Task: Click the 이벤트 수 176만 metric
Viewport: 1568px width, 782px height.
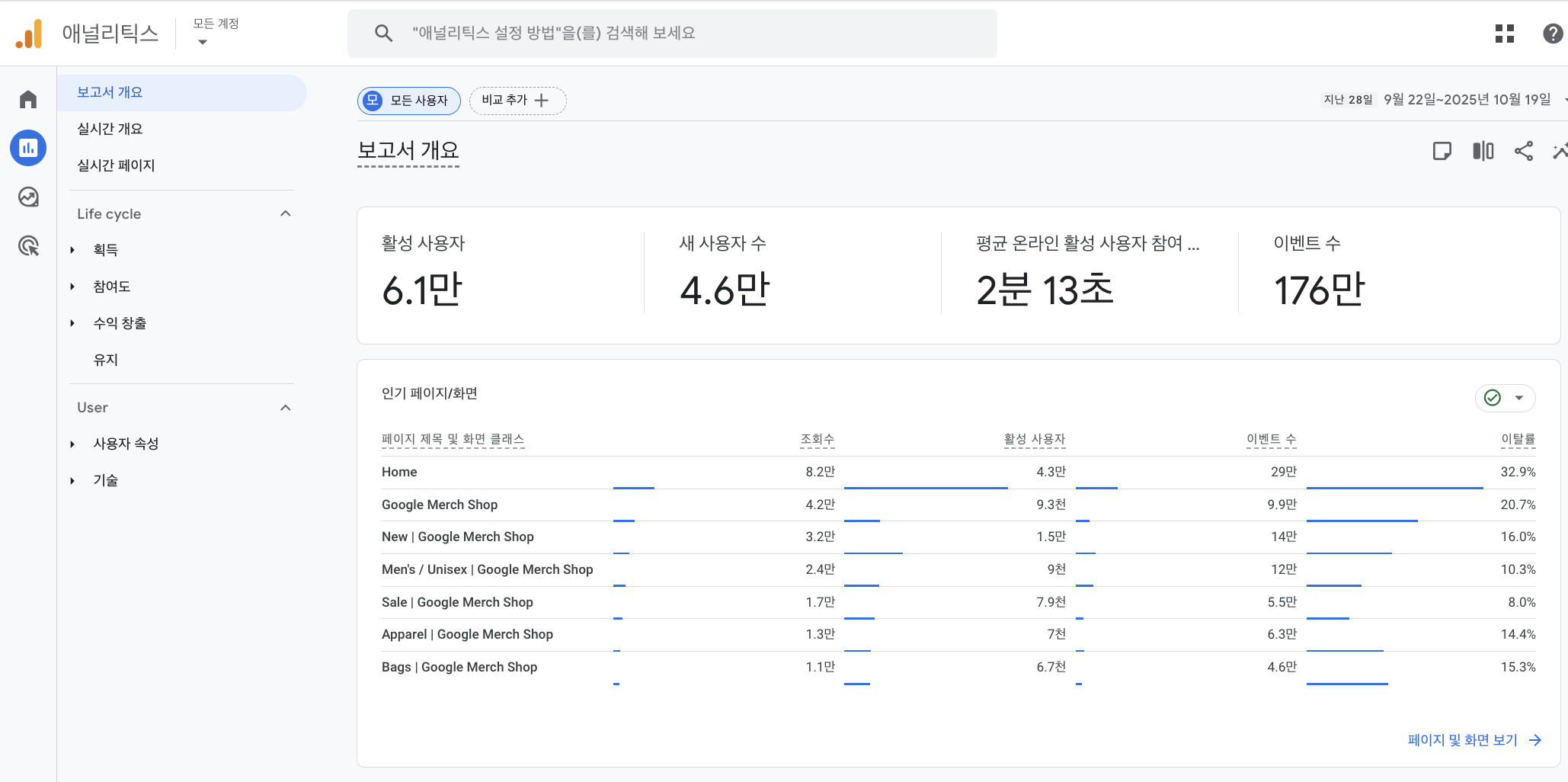Action: [x=1394, y=273]
